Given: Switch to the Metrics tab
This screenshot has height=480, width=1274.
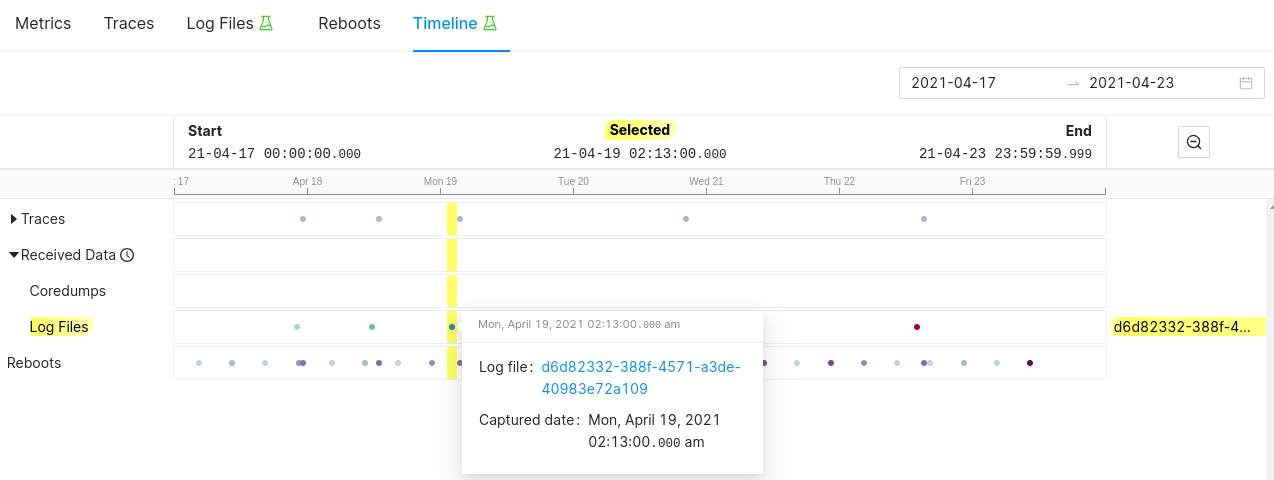Looking at the screenshot, I should point(43,23).
